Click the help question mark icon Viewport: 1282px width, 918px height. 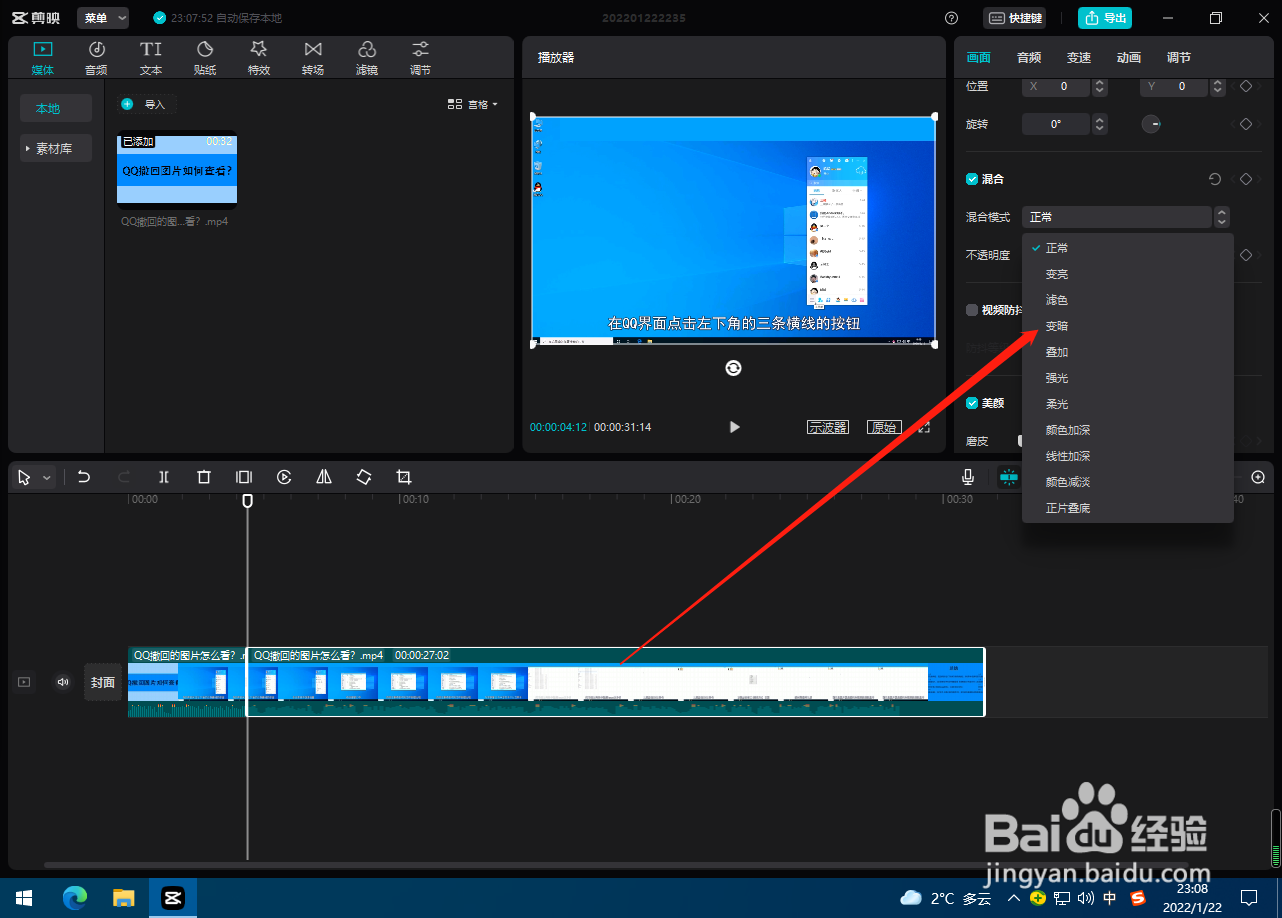[951, 18]
